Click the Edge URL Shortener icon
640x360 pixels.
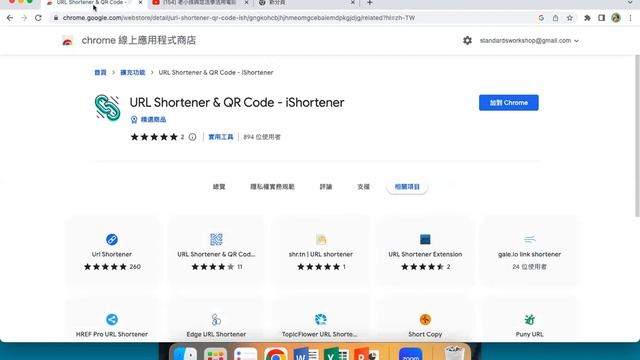point(216,320)
